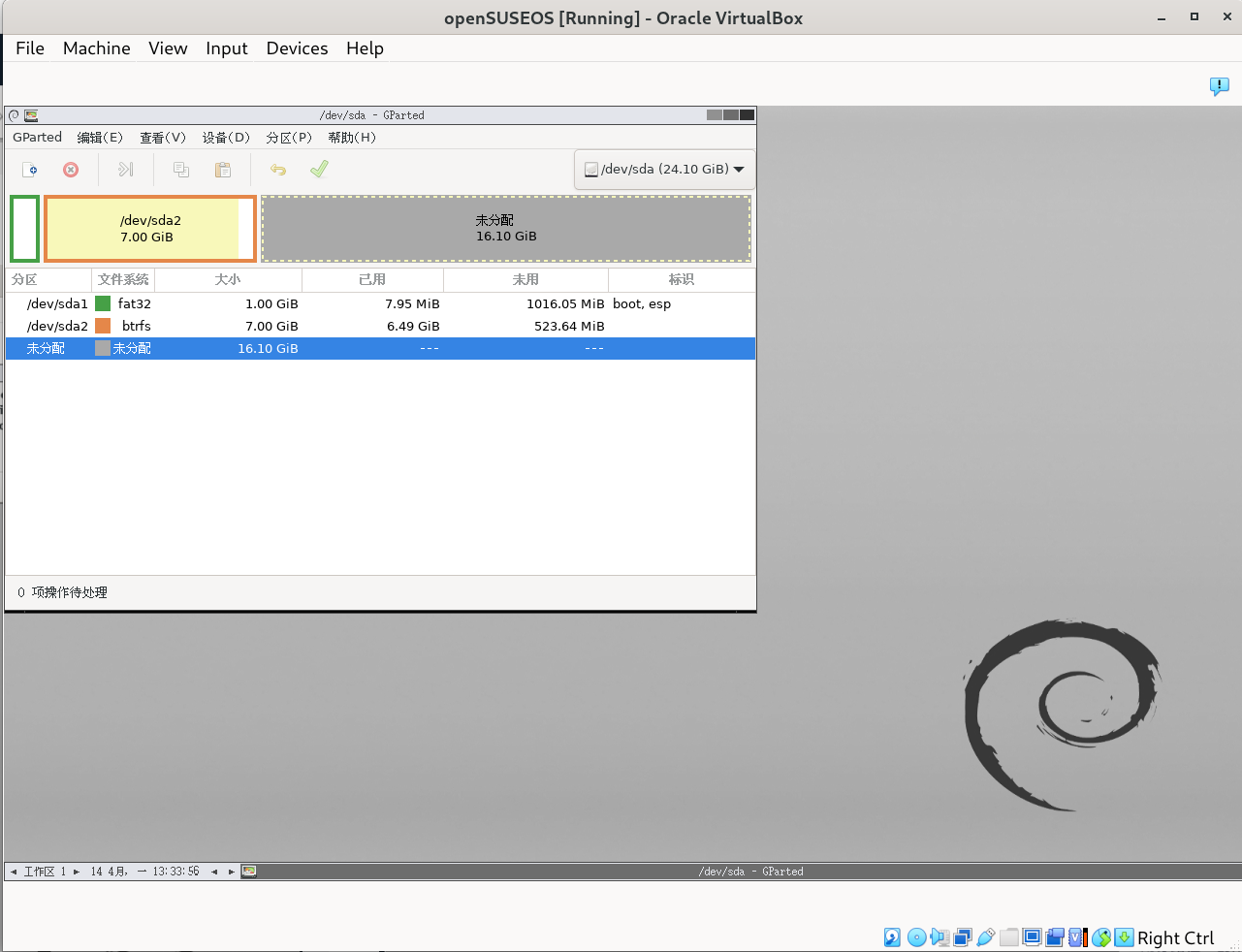The image size is (1242, 952).
Task: Click the display status icon
Action: [1032, 937]
